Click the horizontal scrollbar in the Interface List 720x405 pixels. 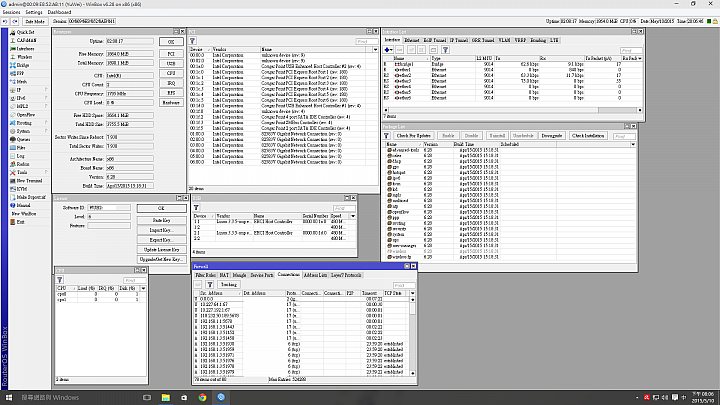pos(512,110)
